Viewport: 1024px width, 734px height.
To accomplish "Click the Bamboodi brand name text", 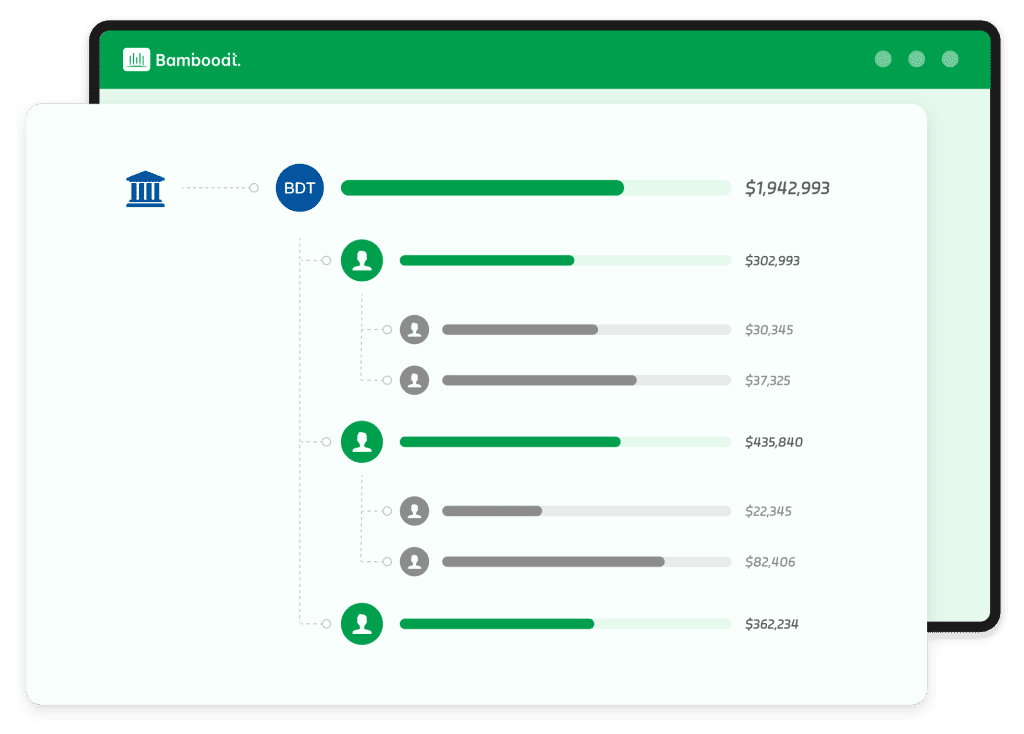I will [x=198, y=60].
